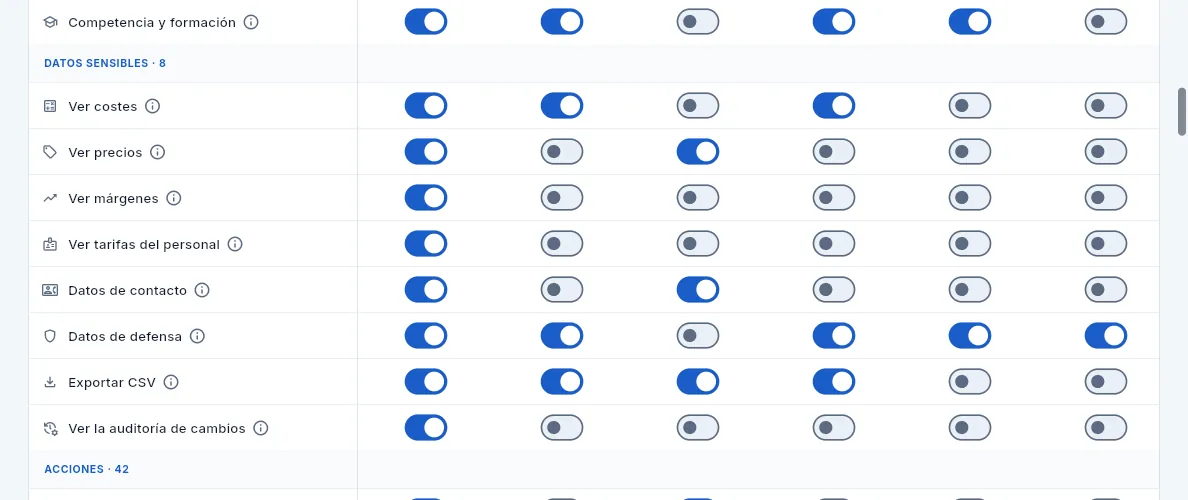Click the Exportar CSV download icon
This screenshot has height=500, width=1188.
(x=50, y=382)
